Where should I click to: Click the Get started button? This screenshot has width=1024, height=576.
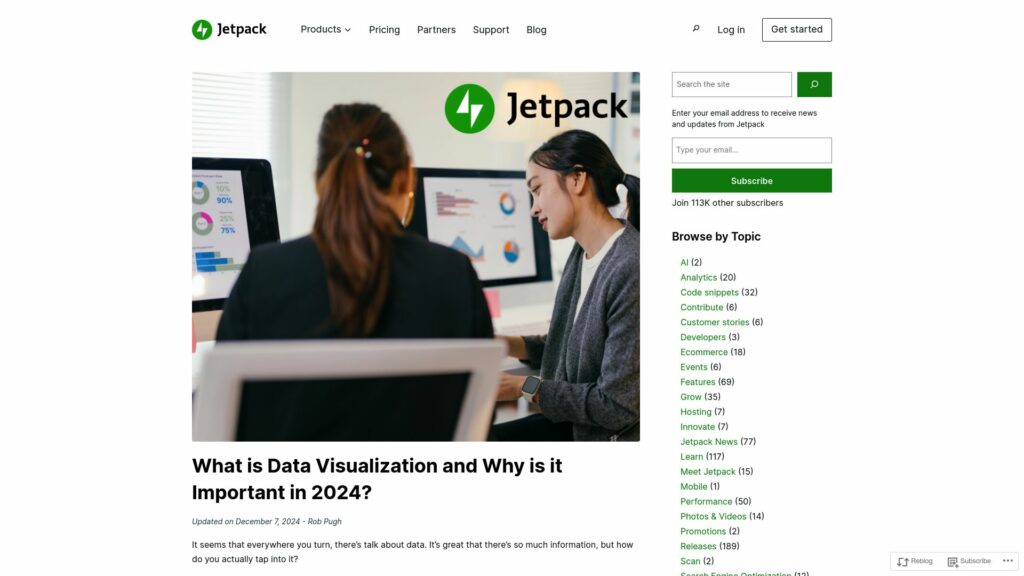coord(797,29)
